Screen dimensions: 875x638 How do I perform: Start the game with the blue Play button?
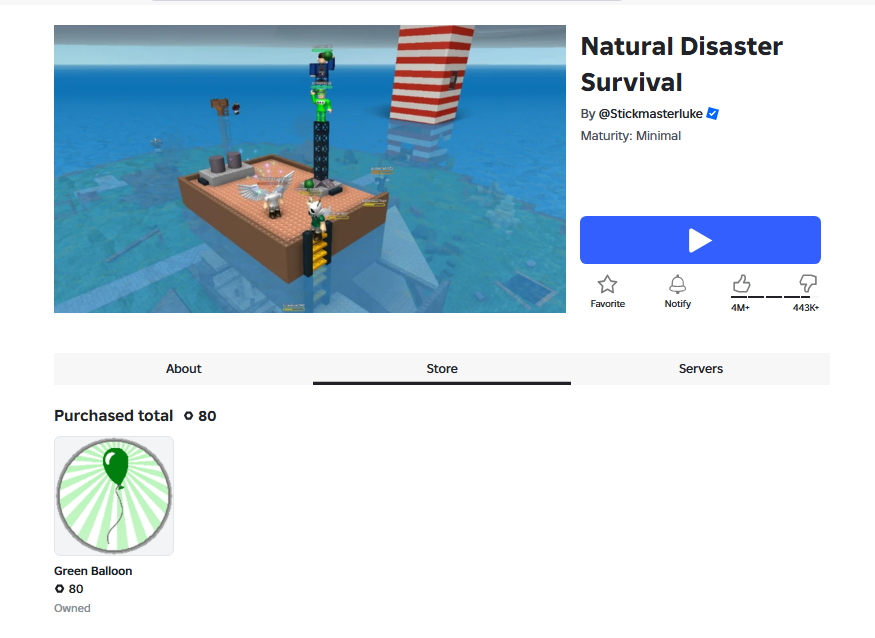coord(700,240)
